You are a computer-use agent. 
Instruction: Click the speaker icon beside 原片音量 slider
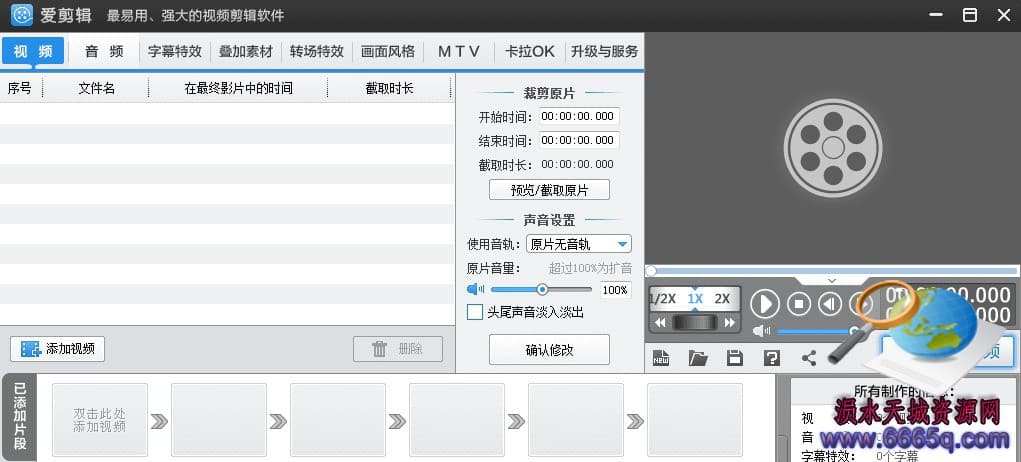(x=475, y=289)
